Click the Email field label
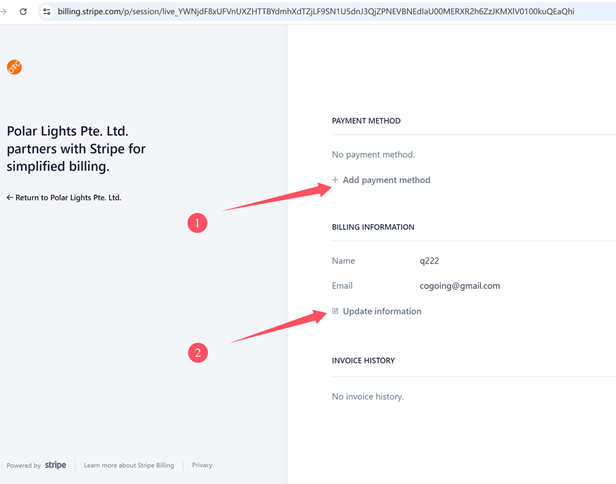Image resolution: width=616 pixels, height=484 pixels. pyautogui.click(x=342, y=286)
